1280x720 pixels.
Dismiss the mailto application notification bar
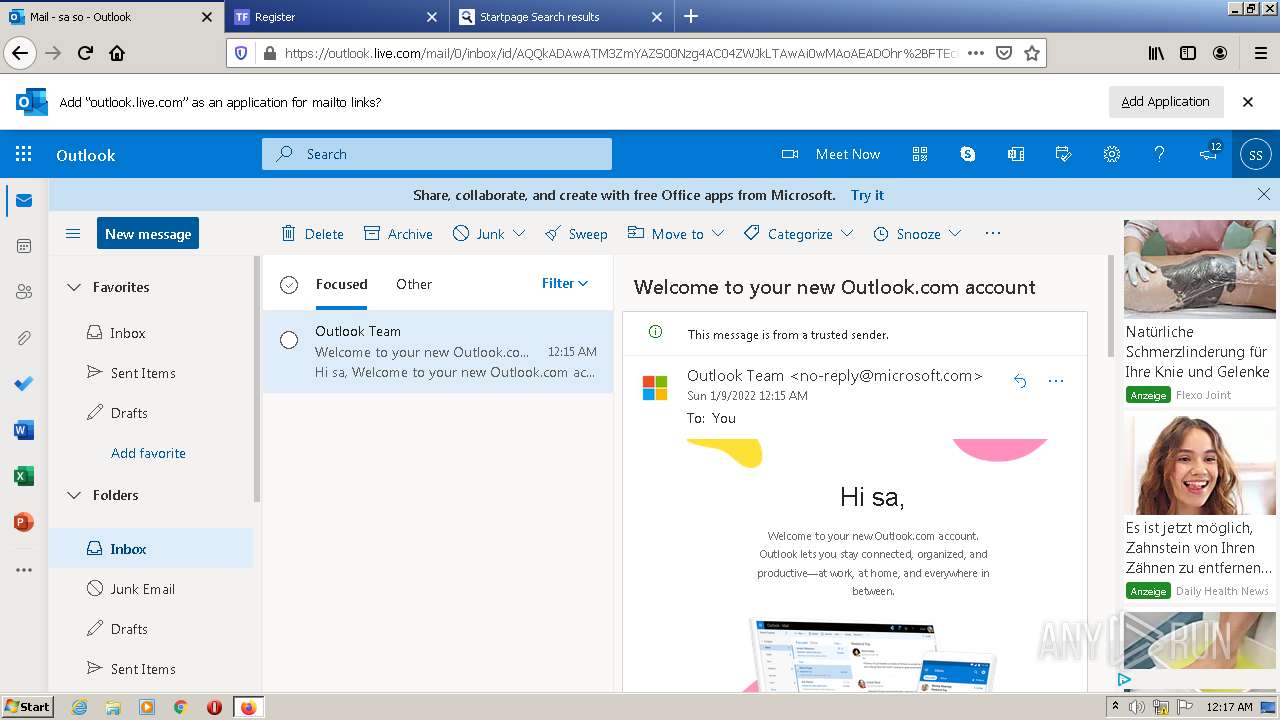point(1248,102)
